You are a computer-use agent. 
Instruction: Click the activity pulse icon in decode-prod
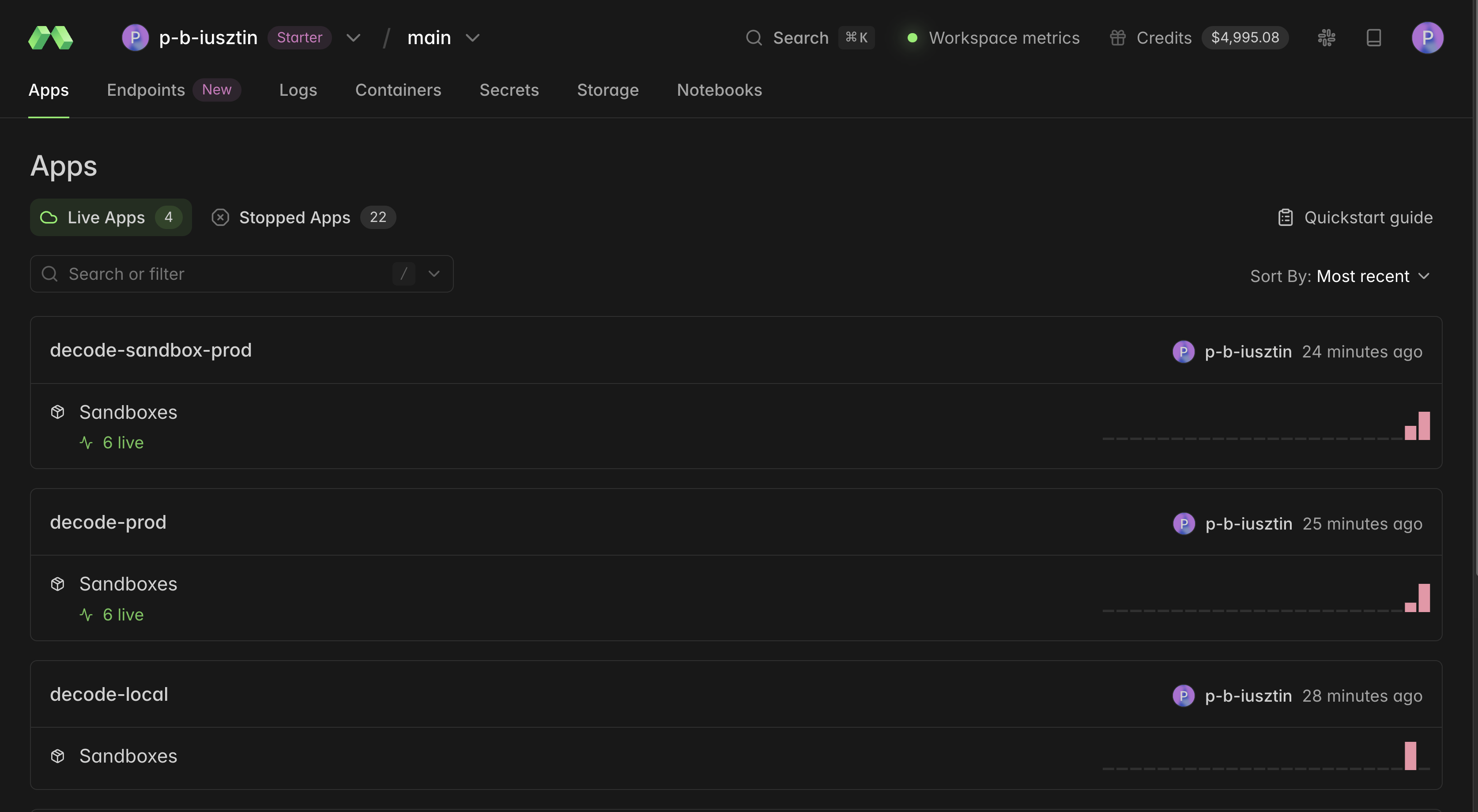[86, 615]
